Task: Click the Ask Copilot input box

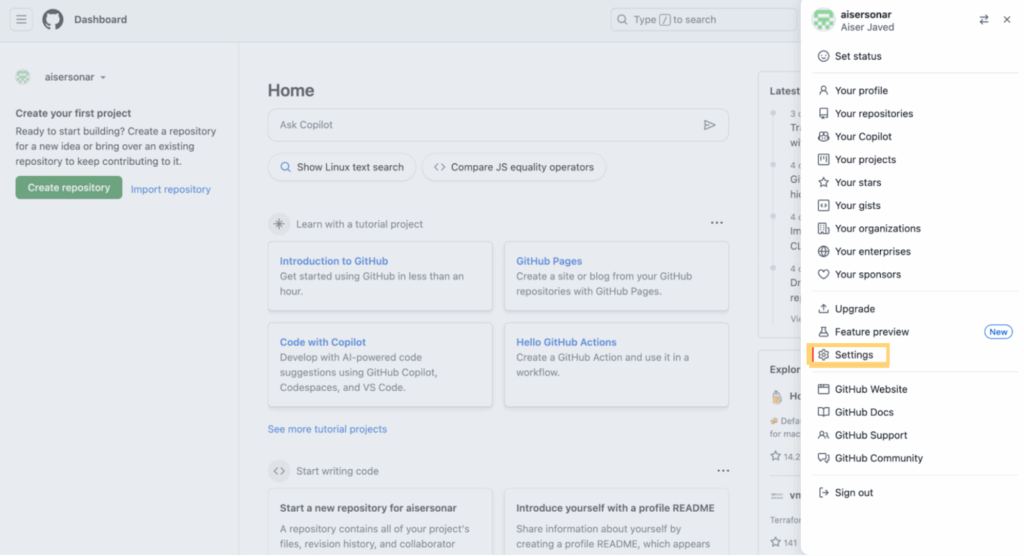Action: [498, 125]
